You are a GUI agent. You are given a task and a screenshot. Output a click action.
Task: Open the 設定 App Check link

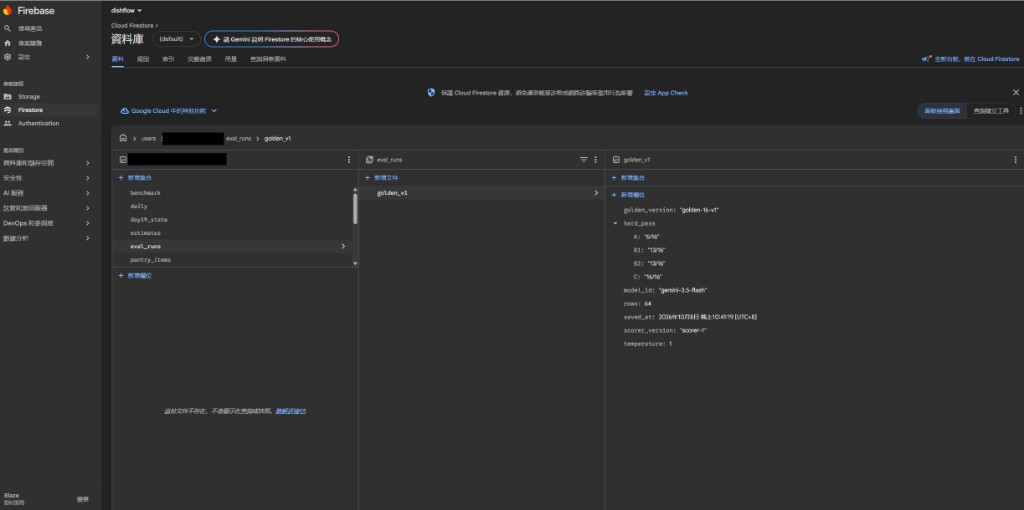(x=666, y=93)
